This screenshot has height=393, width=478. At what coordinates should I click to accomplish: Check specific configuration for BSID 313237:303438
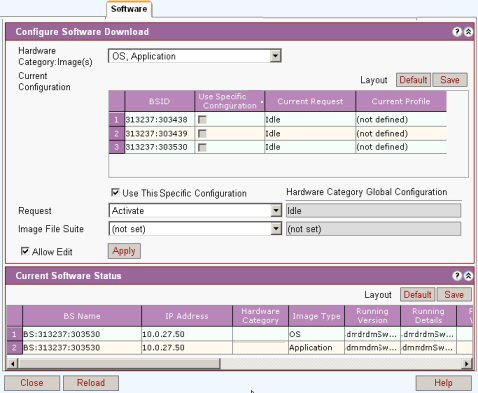click(202, 120)
